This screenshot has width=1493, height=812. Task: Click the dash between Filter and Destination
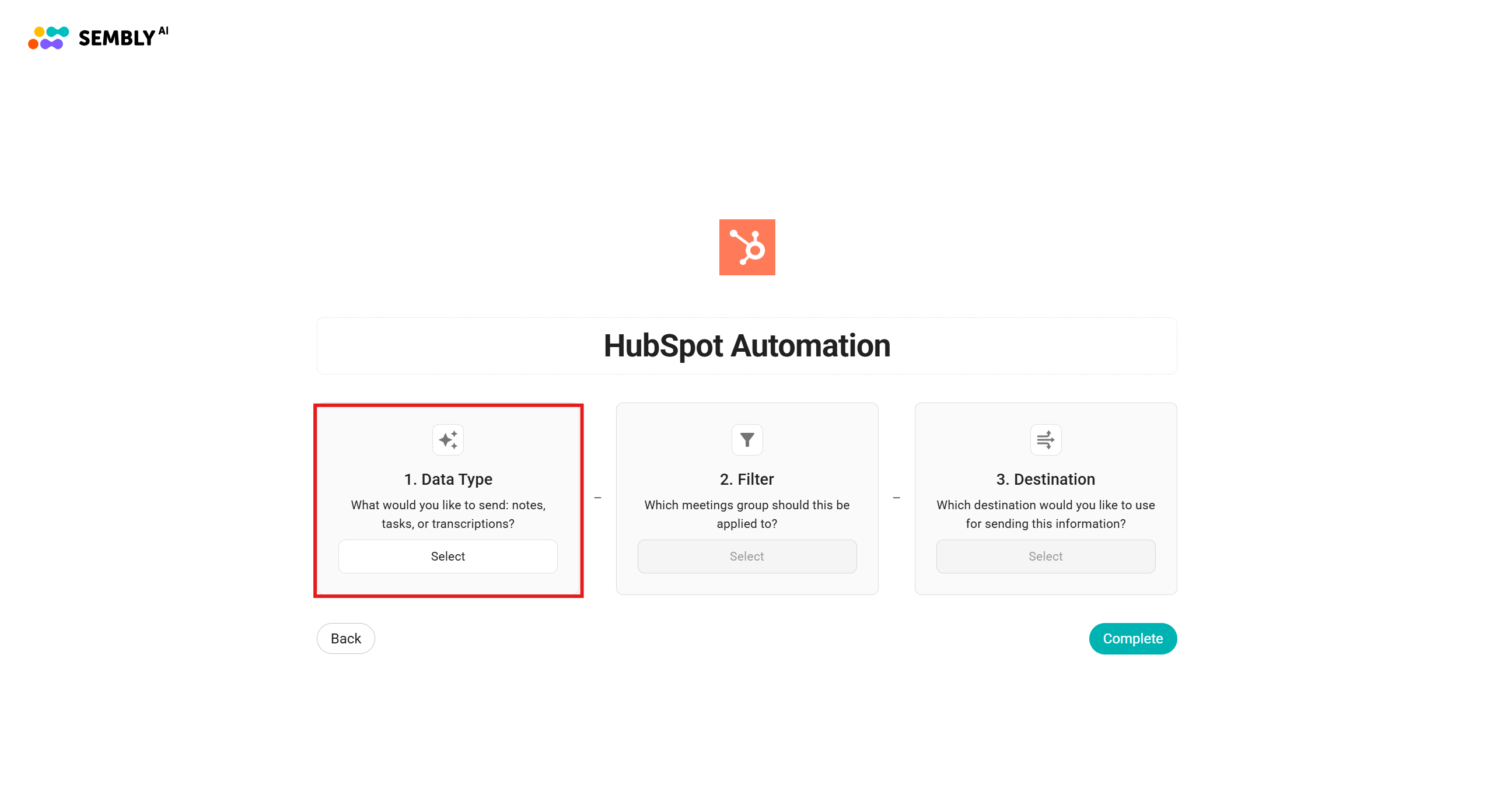[x=897, y=498]
